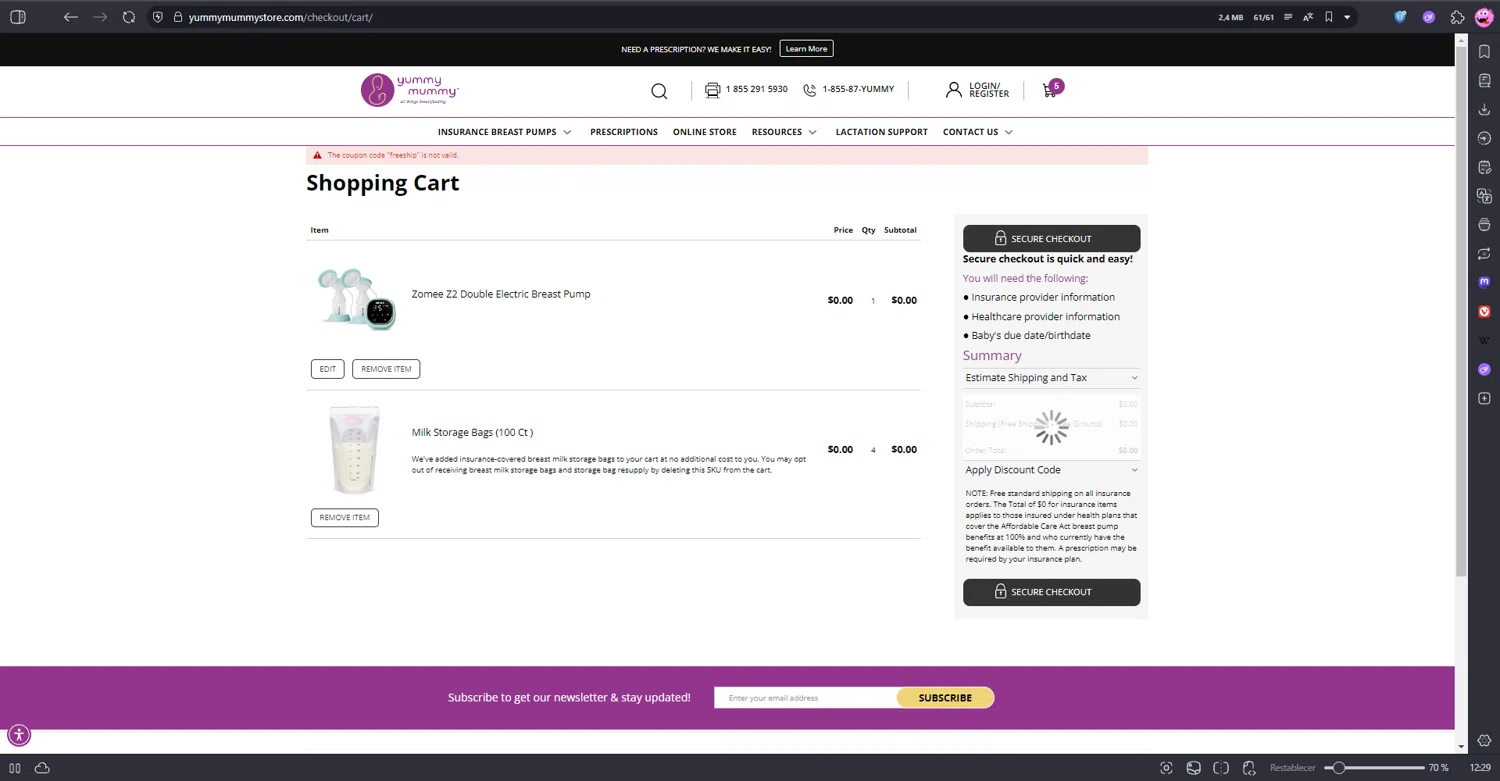
Task: Open the Vivaldi red web panel
Action: pyautogui.click(x=1484, y=312)
